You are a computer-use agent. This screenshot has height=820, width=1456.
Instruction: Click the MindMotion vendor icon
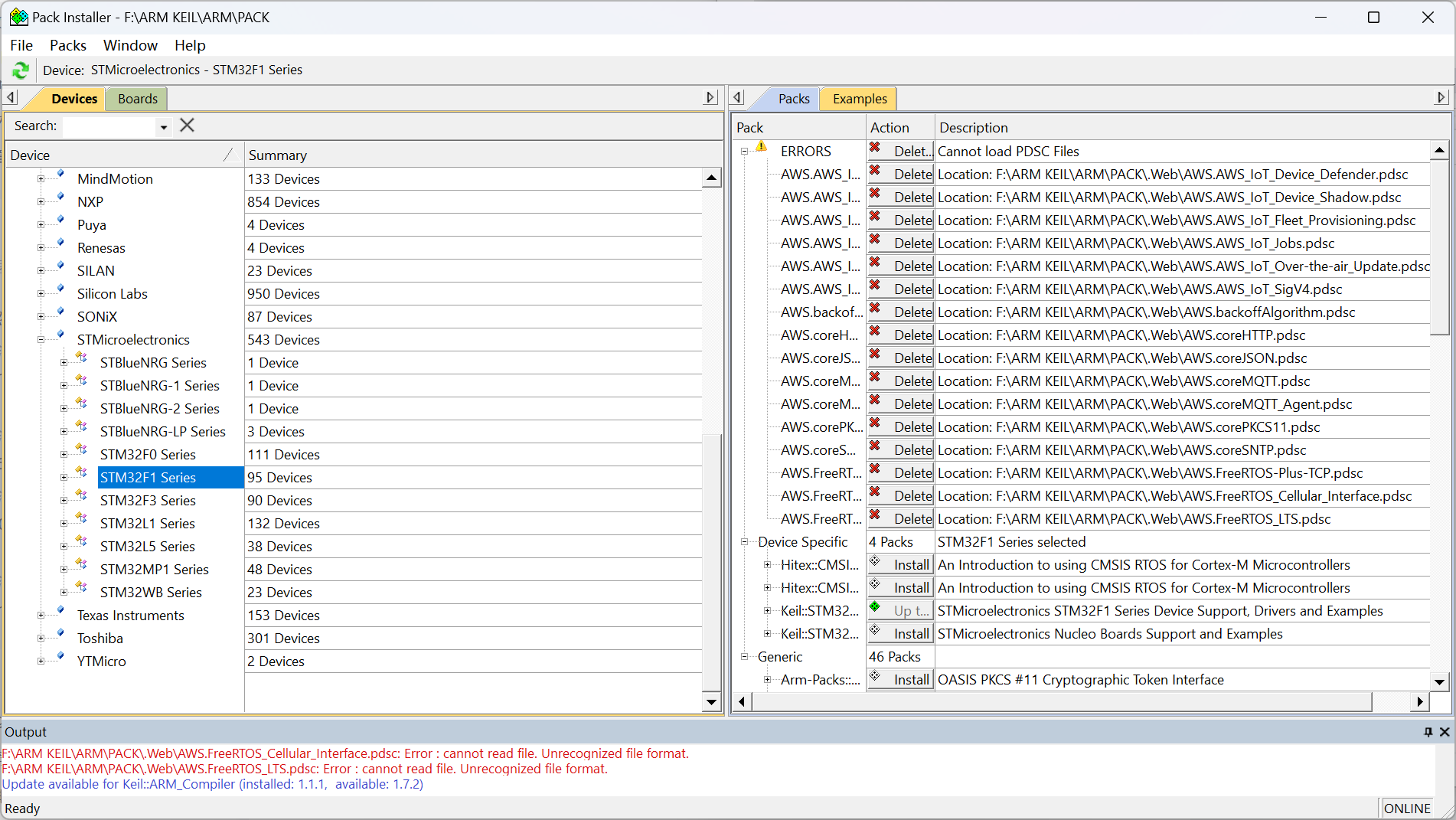(x=60, y=173)
